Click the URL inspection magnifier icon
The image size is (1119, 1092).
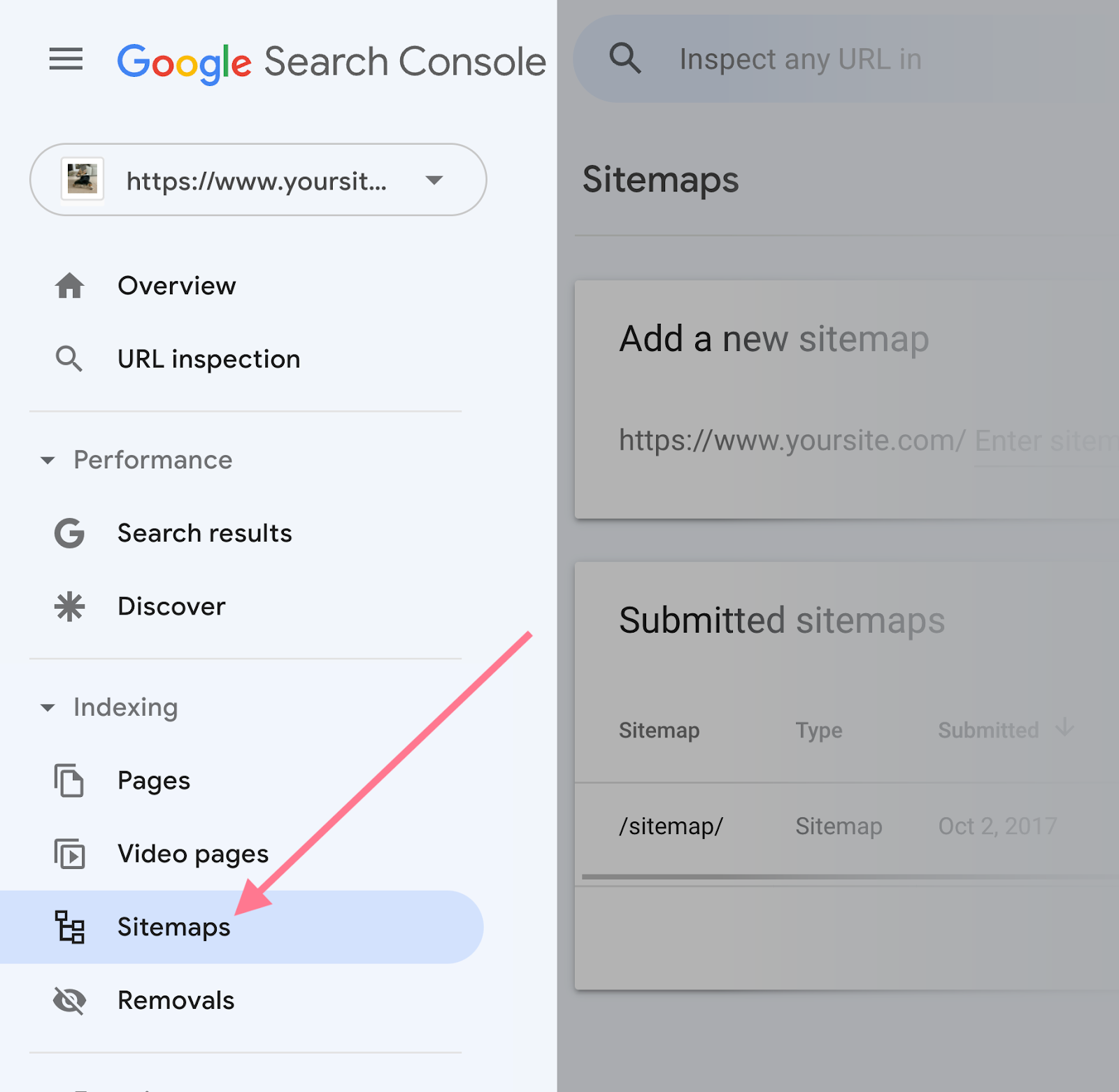[69, 359]
